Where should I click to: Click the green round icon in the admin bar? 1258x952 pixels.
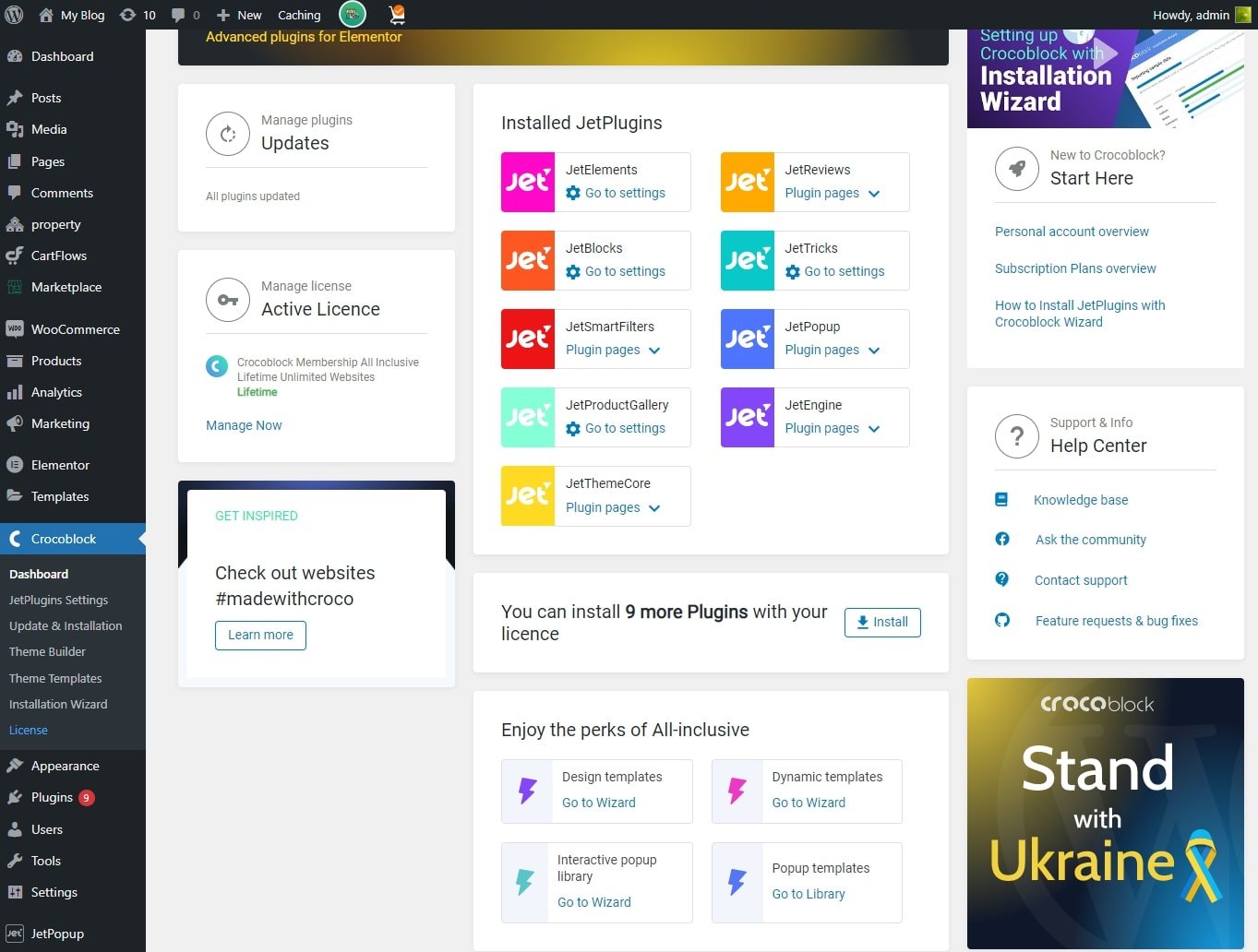pyautogui.click(x=353, y=15)
